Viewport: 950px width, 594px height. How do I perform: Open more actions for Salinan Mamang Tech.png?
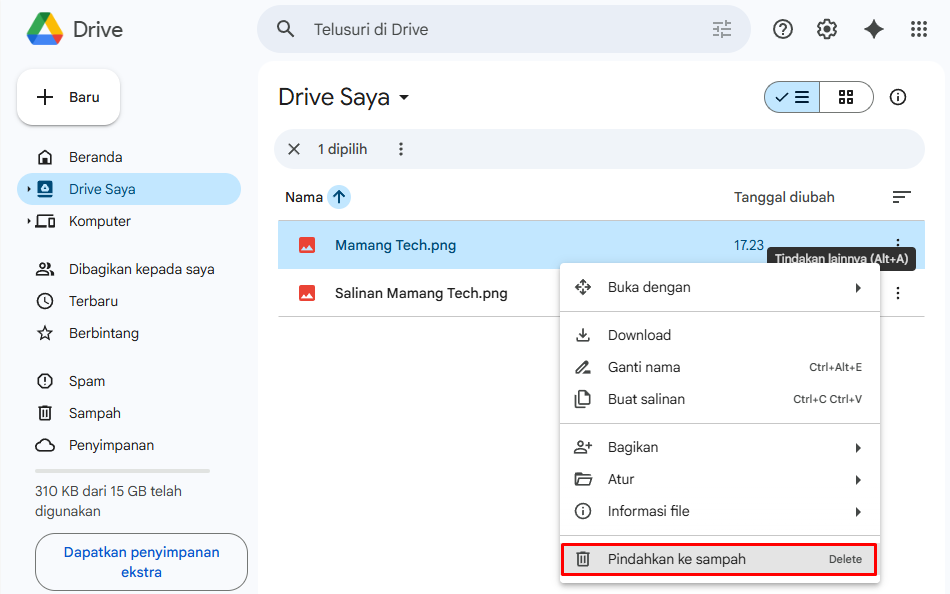[x=898, y=293]
